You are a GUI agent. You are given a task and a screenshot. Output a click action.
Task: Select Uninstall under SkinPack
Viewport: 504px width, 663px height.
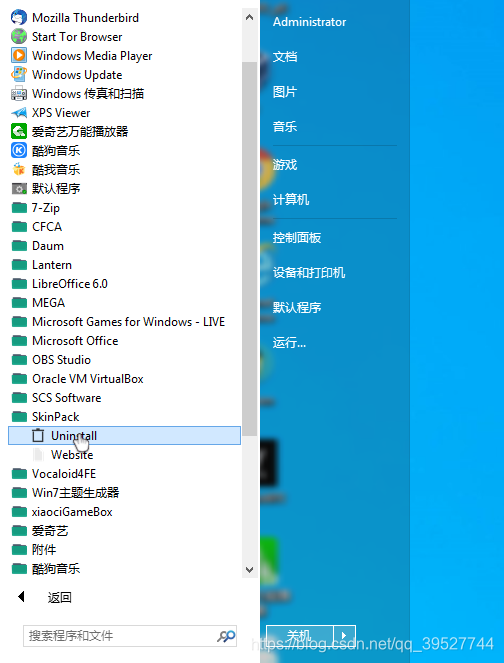point(125,436)
